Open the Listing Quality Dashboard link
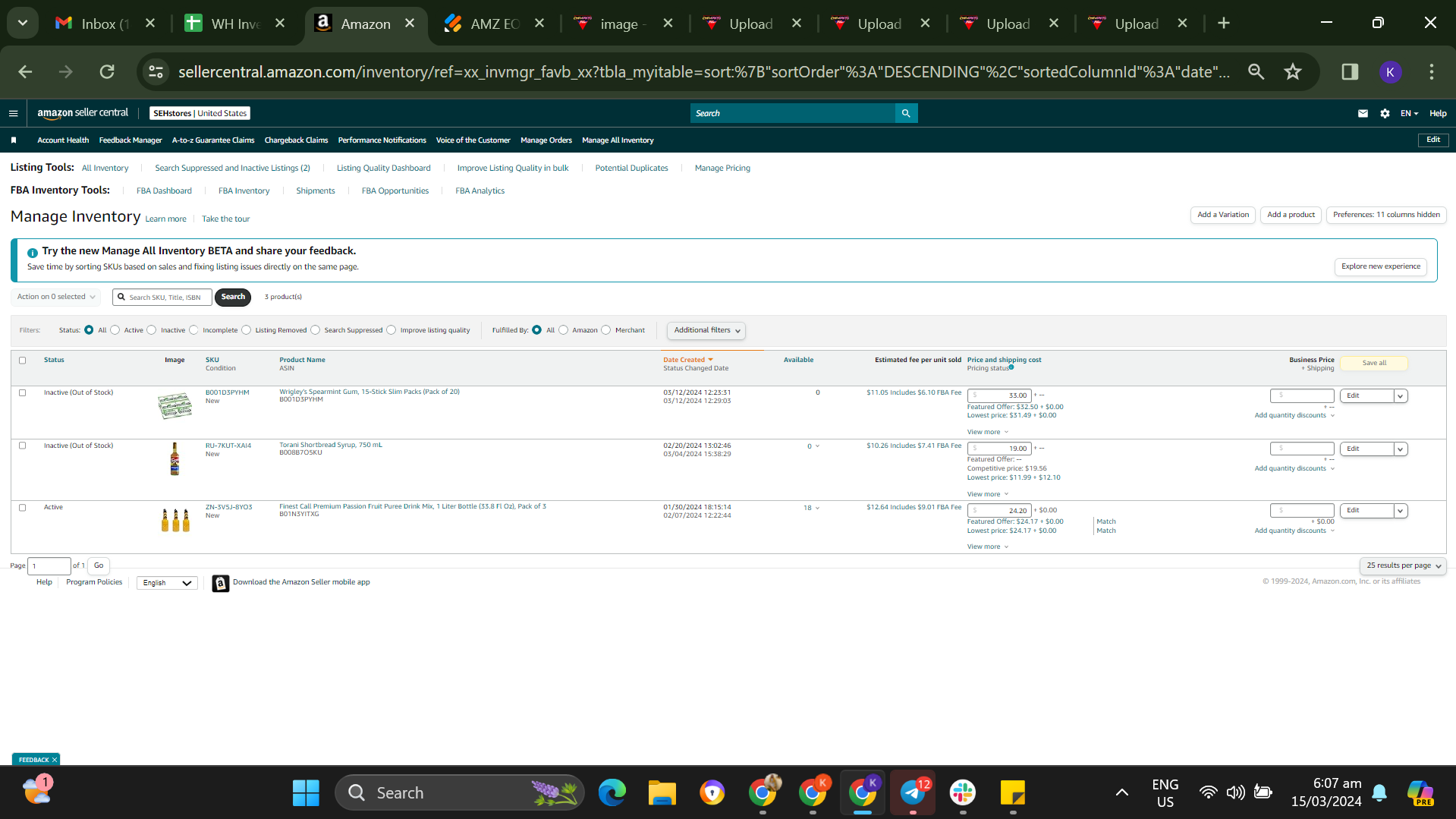This screenshot has height=819, width=1456. tap(383, 169)
